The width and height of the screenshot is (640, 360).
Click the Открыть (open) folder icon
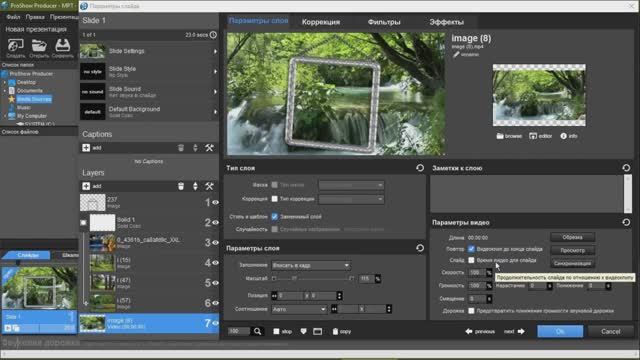39,45
